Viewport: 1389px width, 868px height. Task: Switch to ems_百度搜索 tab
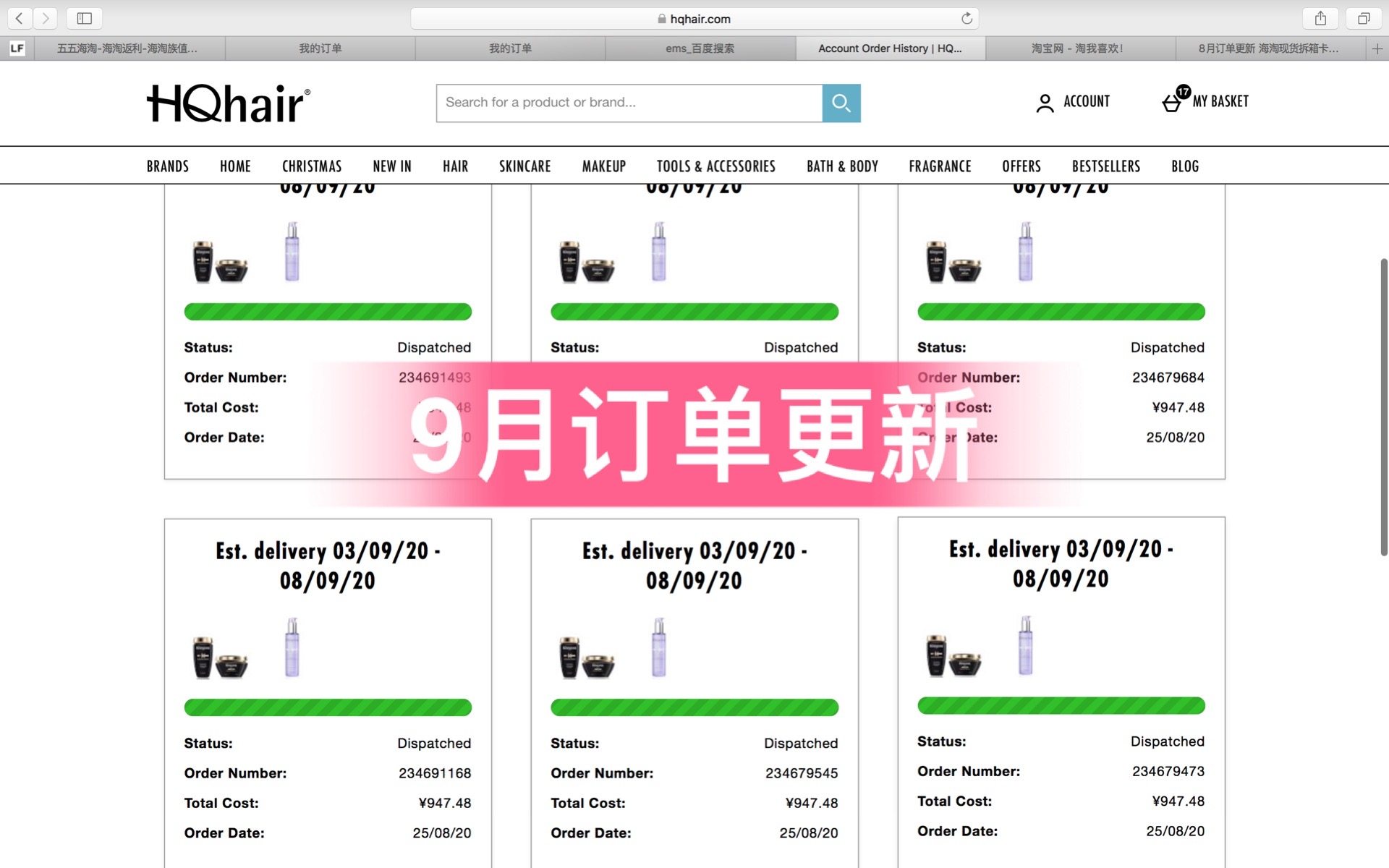[700, 48]
